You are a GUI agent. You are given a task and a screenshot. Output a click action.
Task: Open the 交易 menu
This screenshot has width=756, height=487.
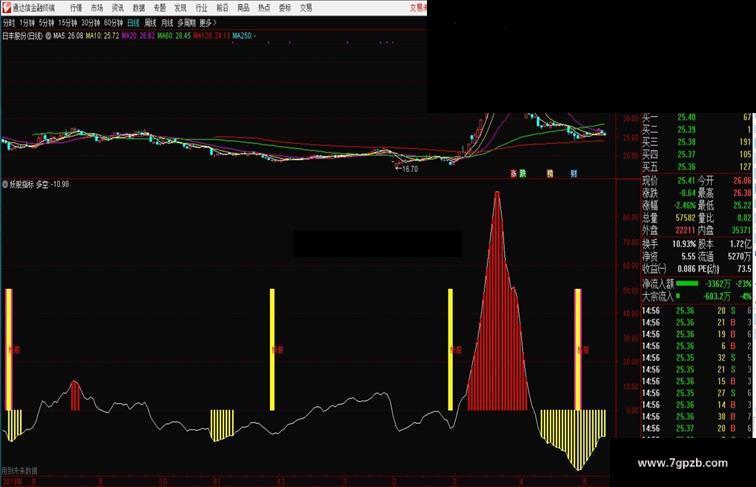coord(306,8)
